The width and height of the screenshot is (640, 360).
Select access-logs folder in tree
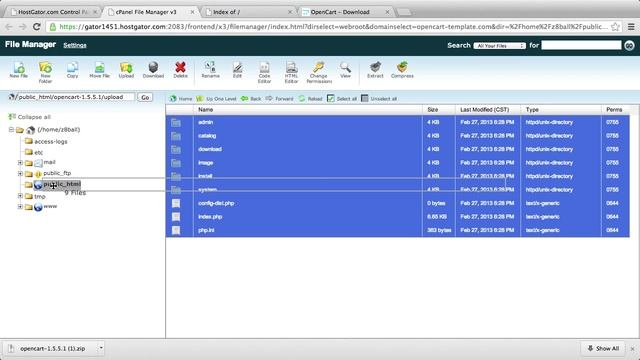click(x=51, y=142)
